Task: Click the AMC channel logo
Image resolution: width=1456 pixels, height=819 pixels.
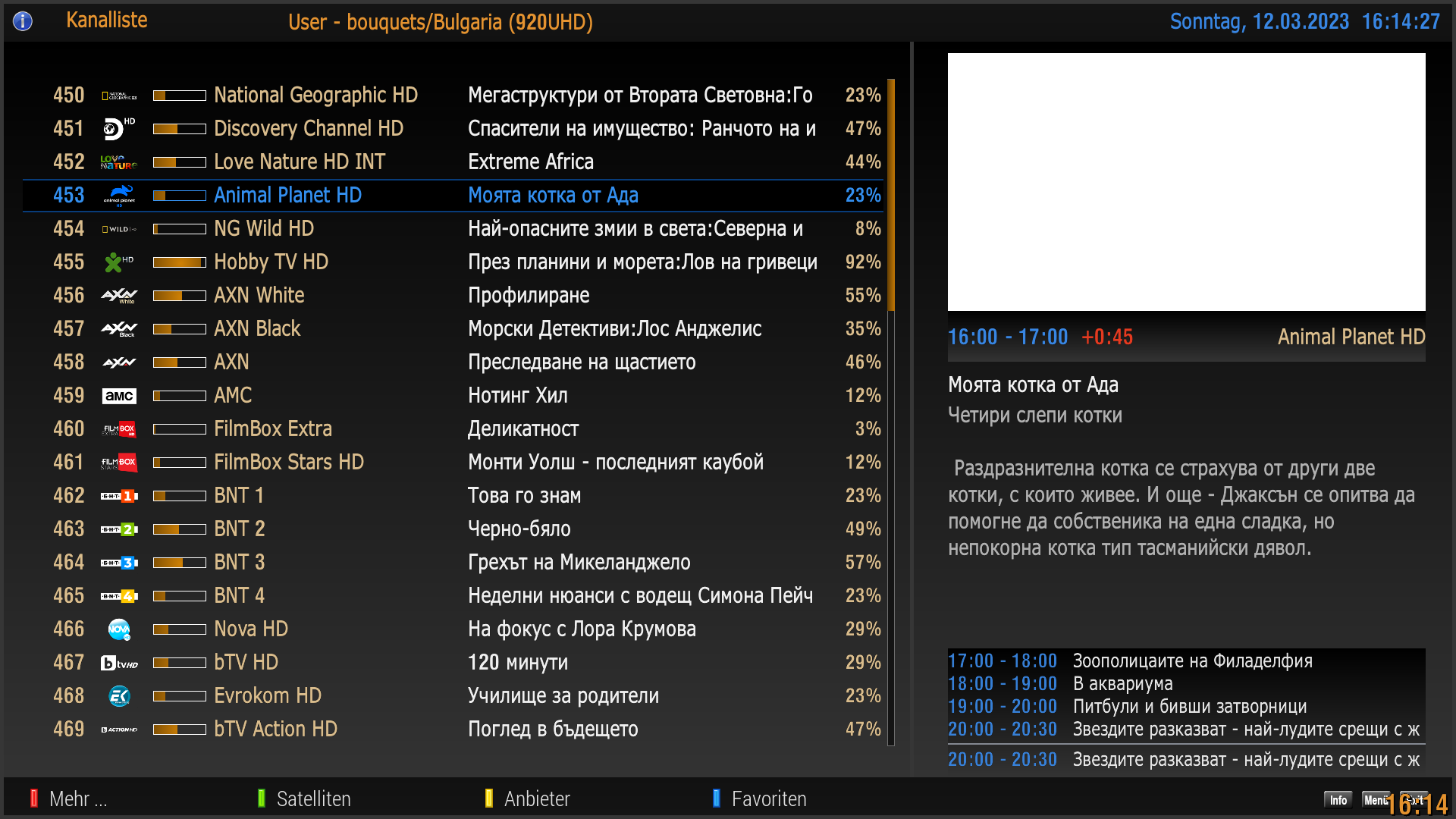Action: pos(118,396)
